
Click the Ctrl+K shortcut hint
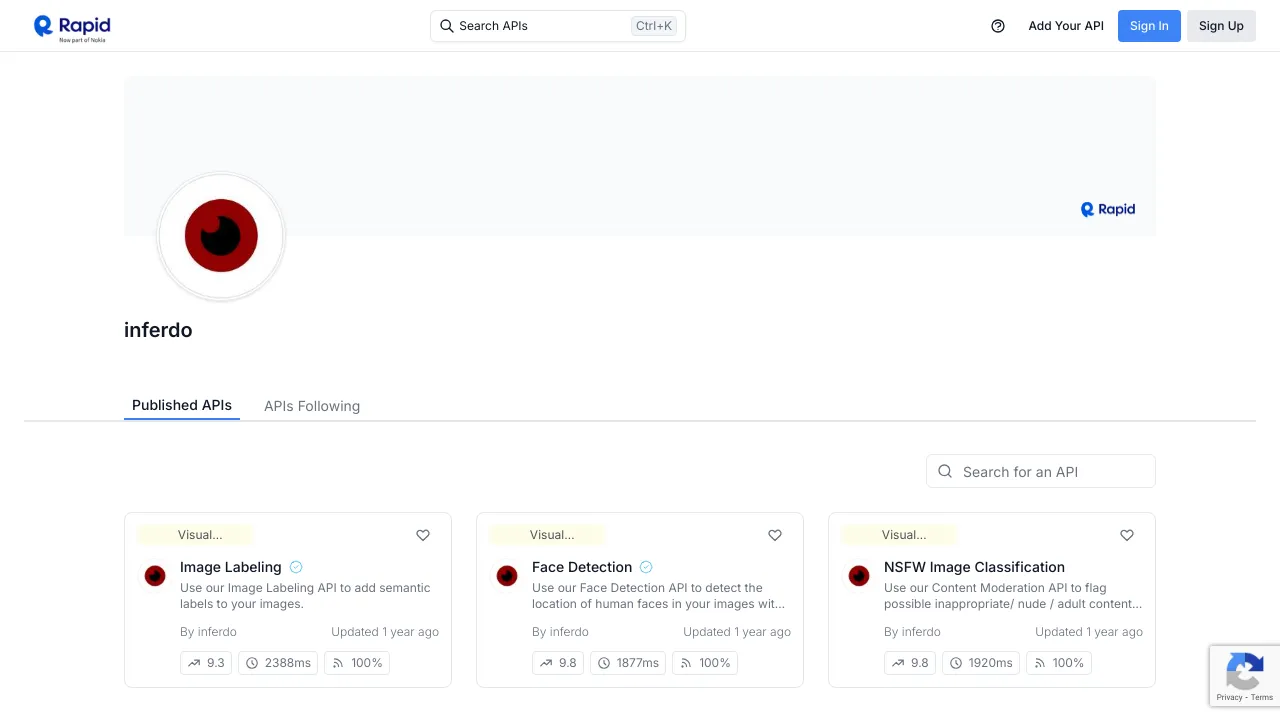(654, 26)
